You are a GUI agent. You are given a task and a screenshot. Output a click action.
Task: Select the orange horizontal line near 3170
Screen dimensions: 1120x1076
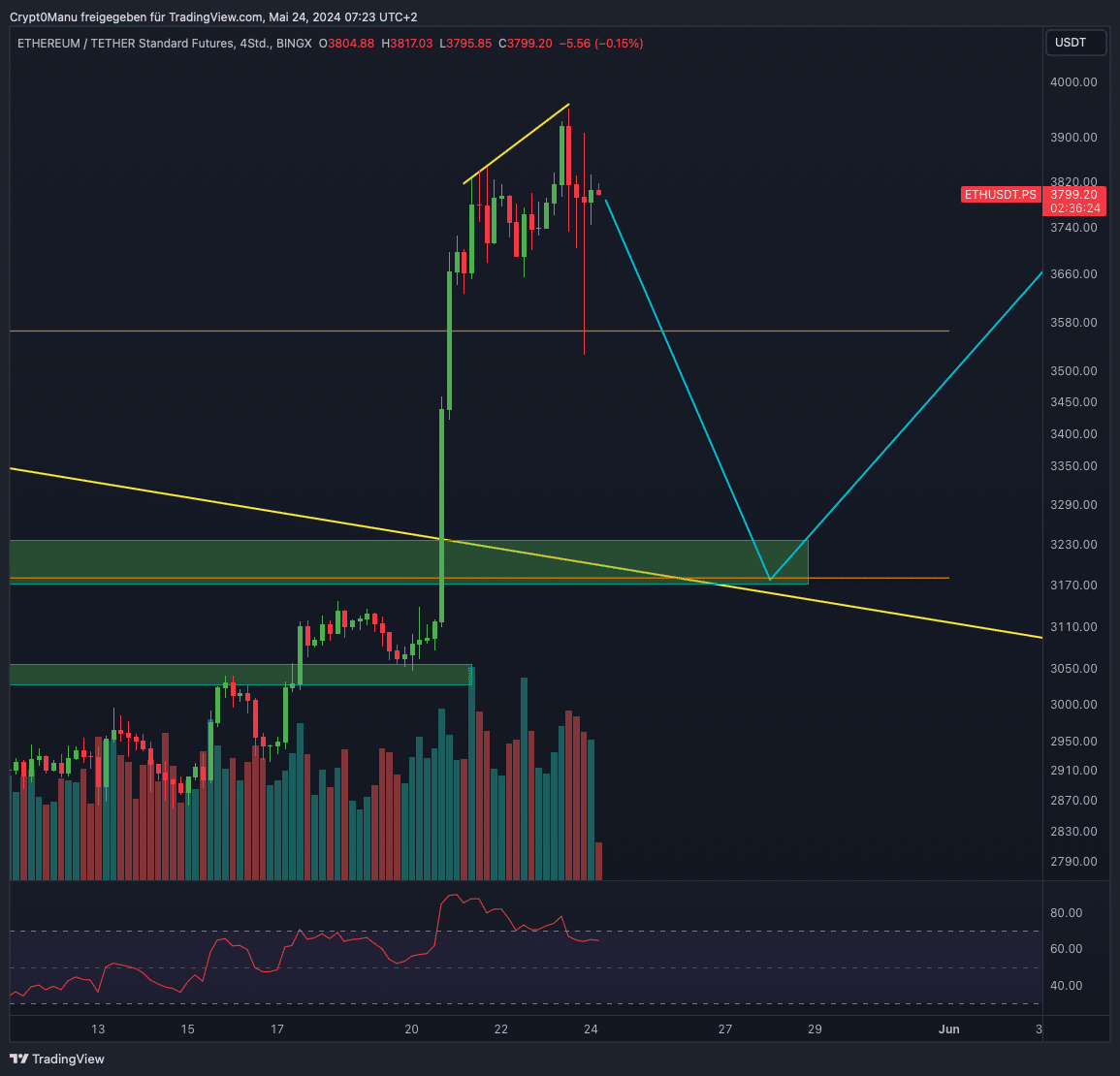click(x=873, y=578)
